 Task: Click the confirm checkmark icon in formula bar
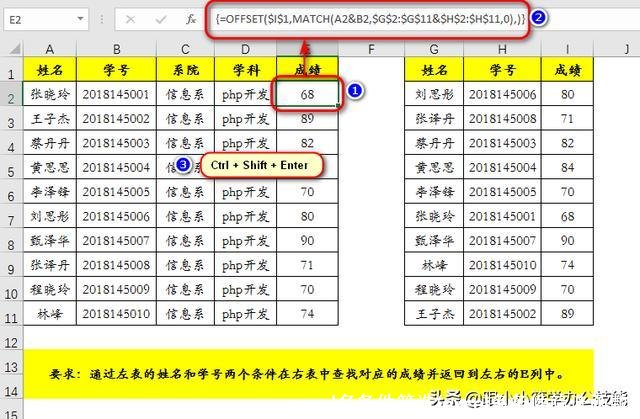tap(160, 19)
